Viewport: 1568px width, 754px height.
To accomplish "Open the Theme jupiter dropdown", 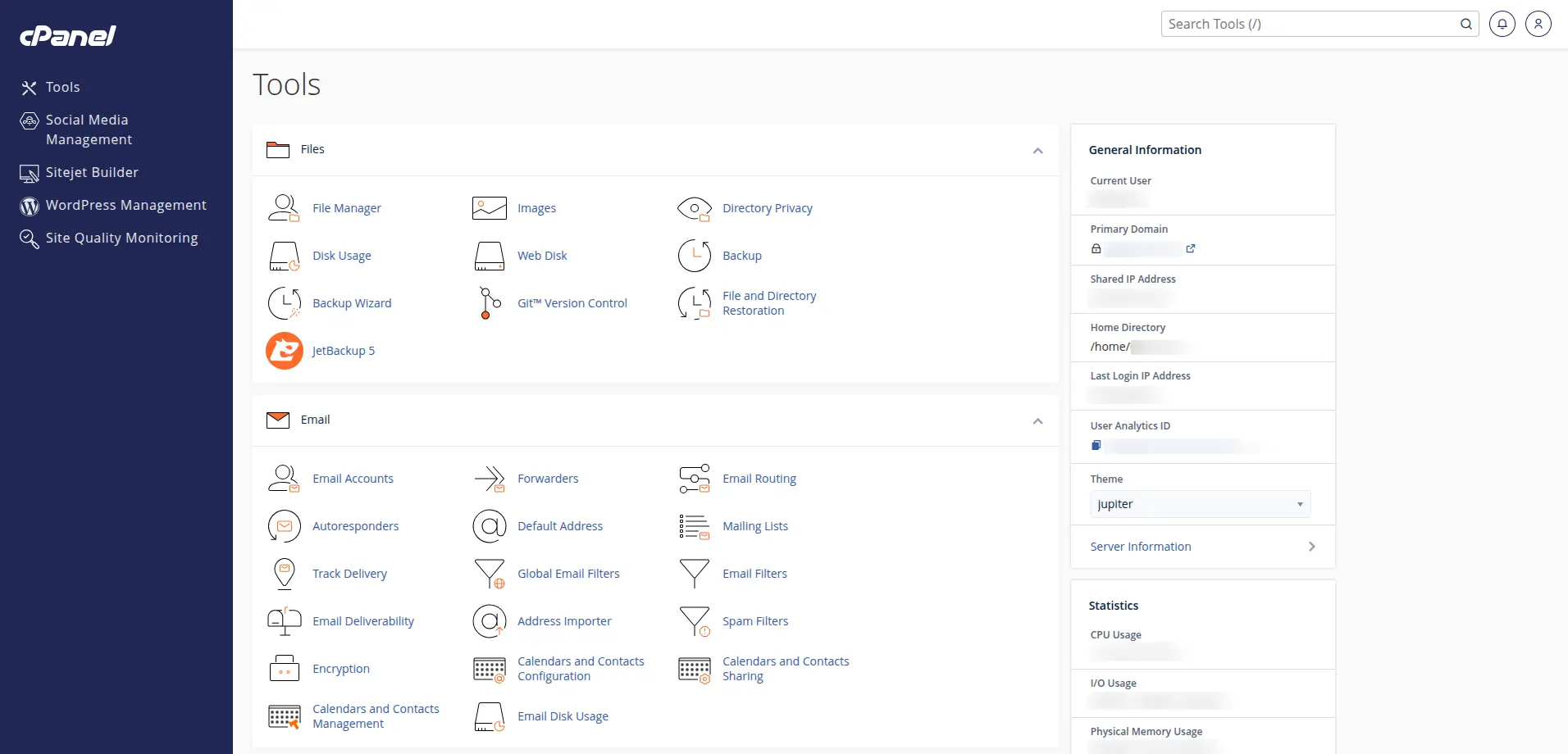I will [x=1200, y=504].
